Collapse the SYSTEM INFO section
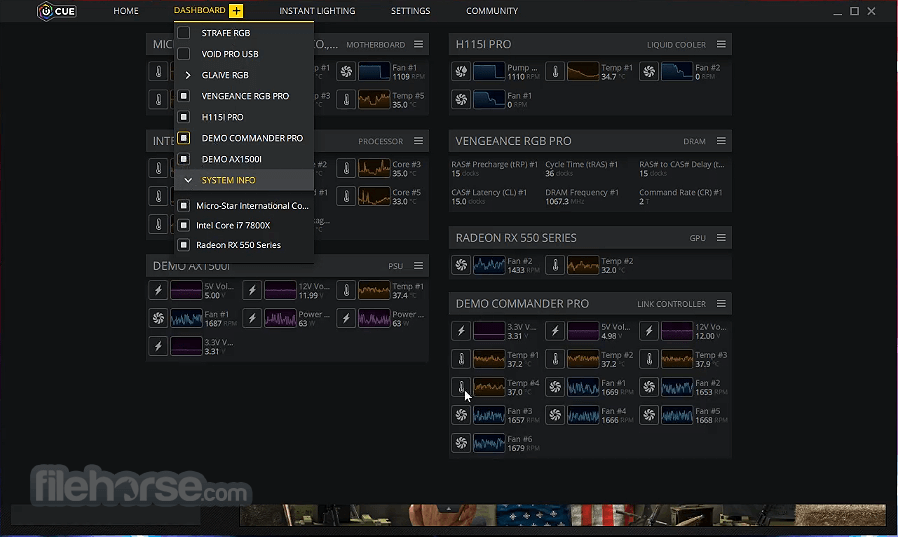This screenshot has height=537, width=898. click(187, 180)
